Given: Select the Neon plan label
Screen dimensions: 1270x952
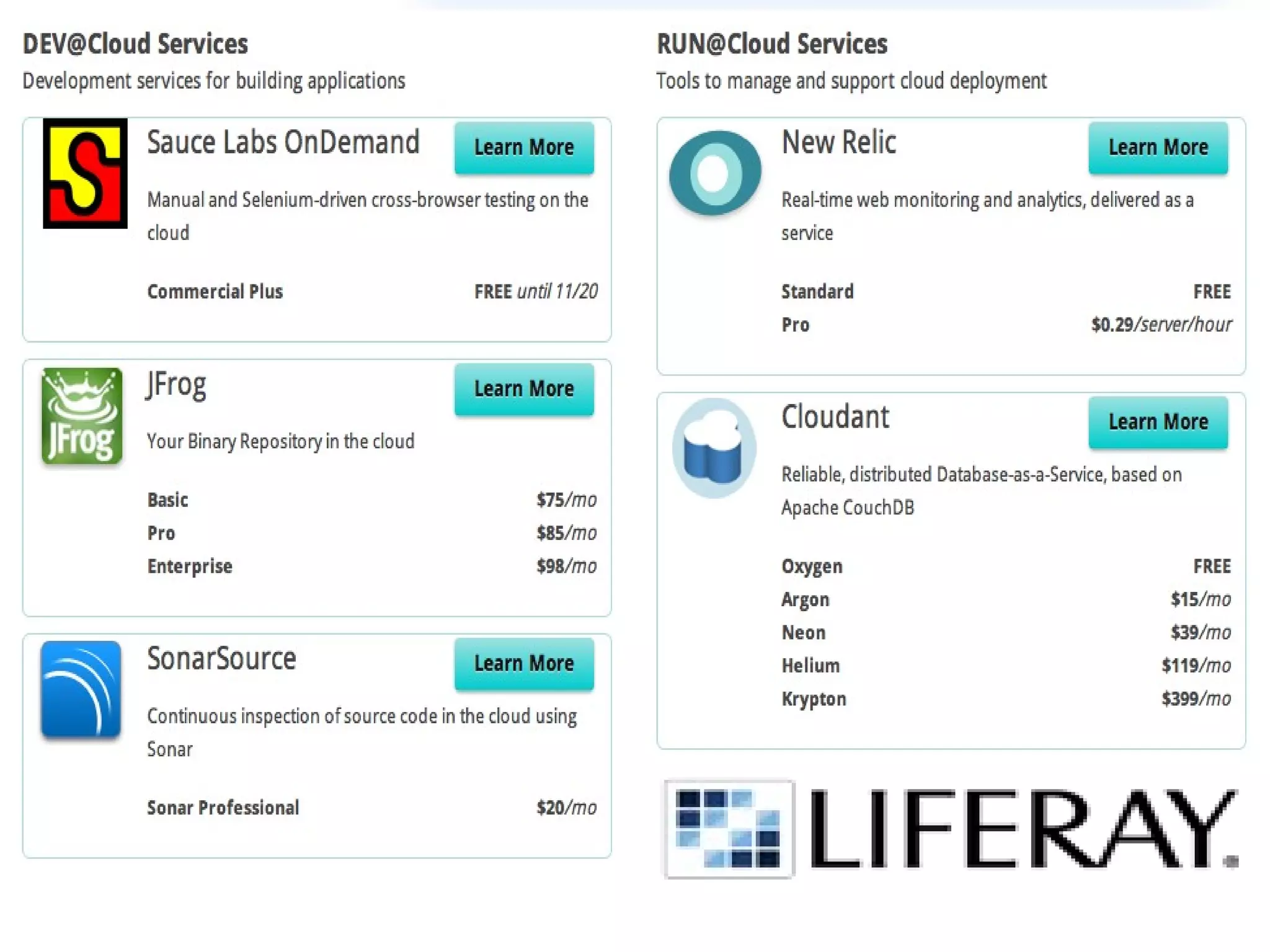Looking at the screenshot, I should click(x=804, y=633).
